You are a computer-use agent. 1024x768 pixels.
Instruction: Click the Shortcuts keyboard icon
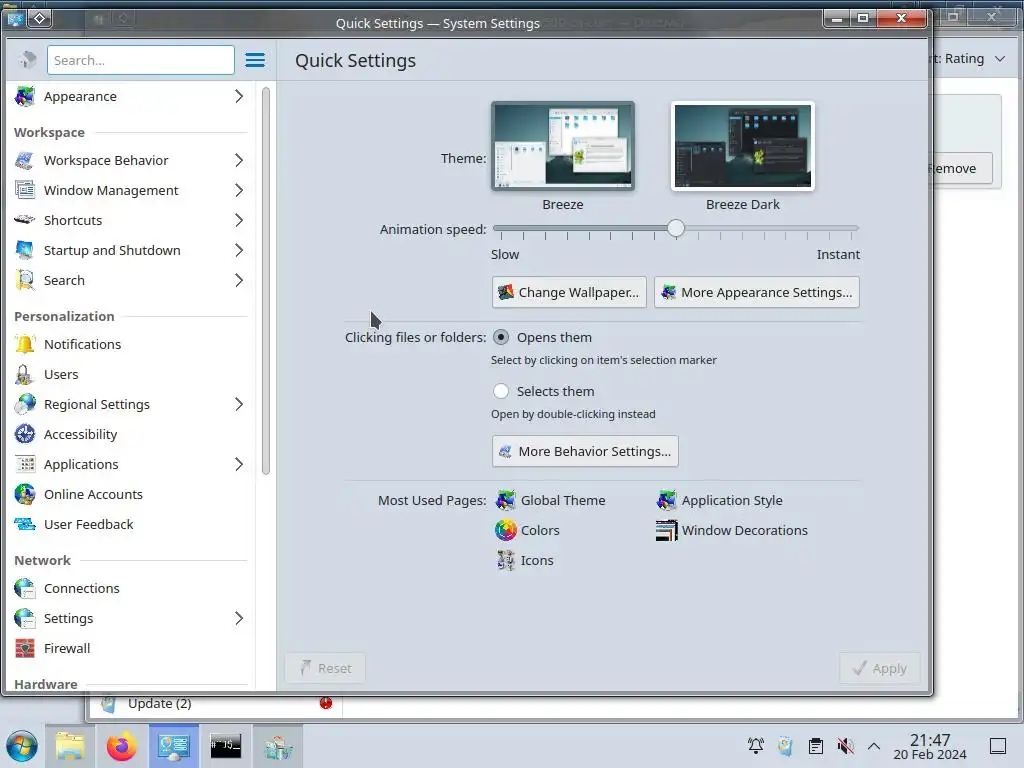point(25,220)
